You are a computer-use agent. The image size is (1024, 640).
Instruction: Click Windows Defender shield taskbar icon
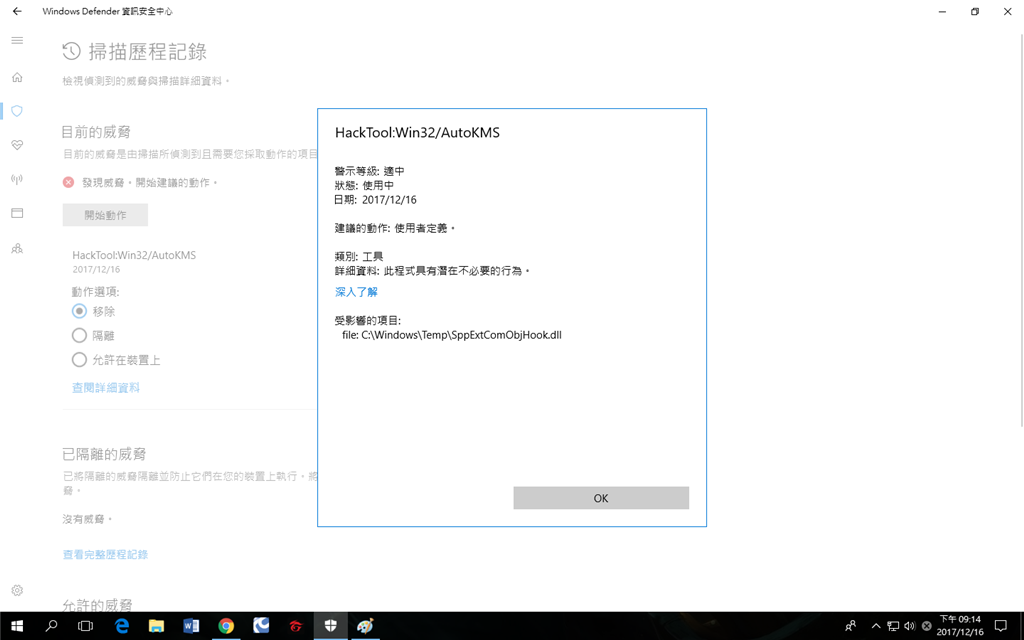(330, 626)
